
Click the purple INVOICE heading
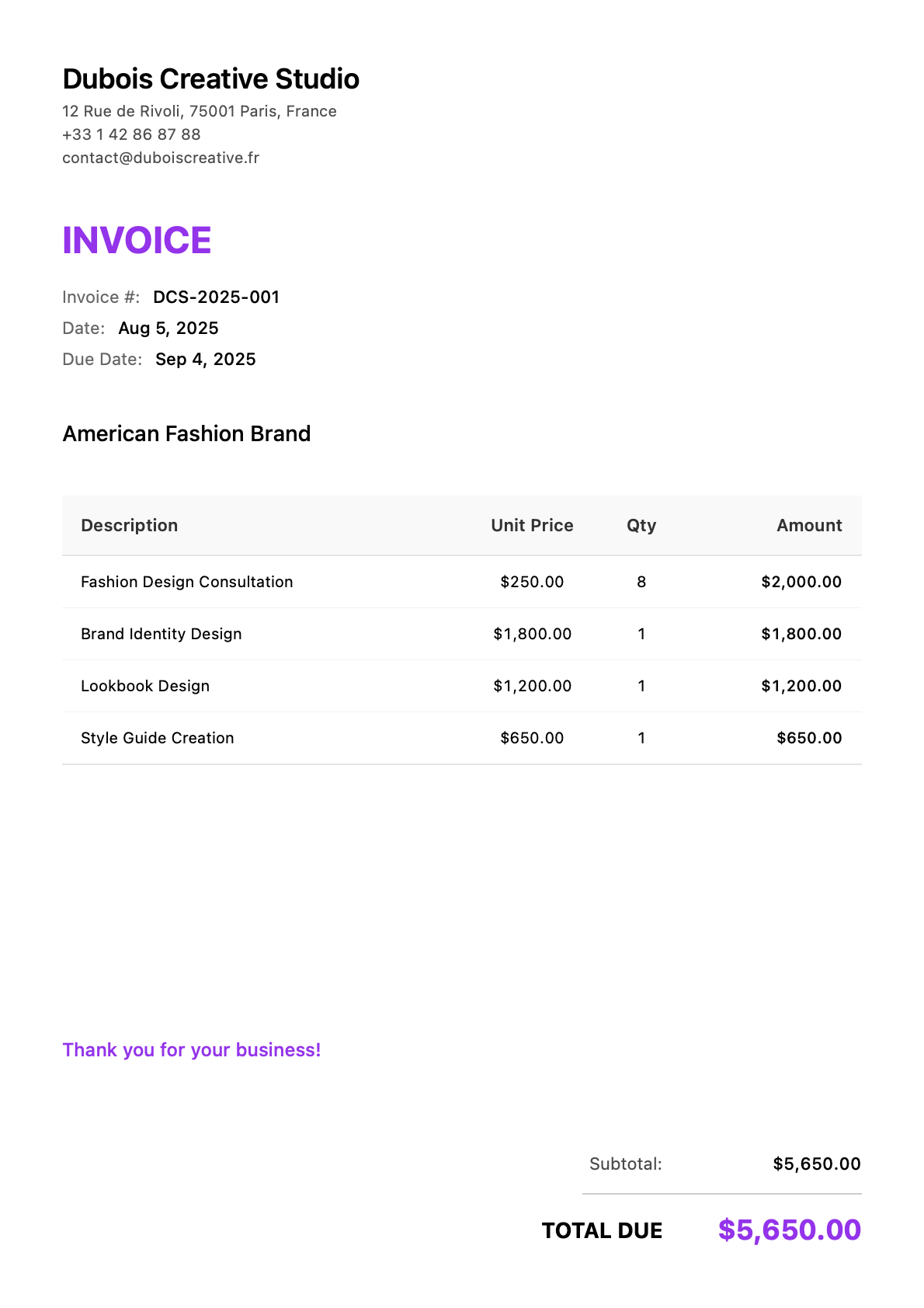(x=137, y=240)
